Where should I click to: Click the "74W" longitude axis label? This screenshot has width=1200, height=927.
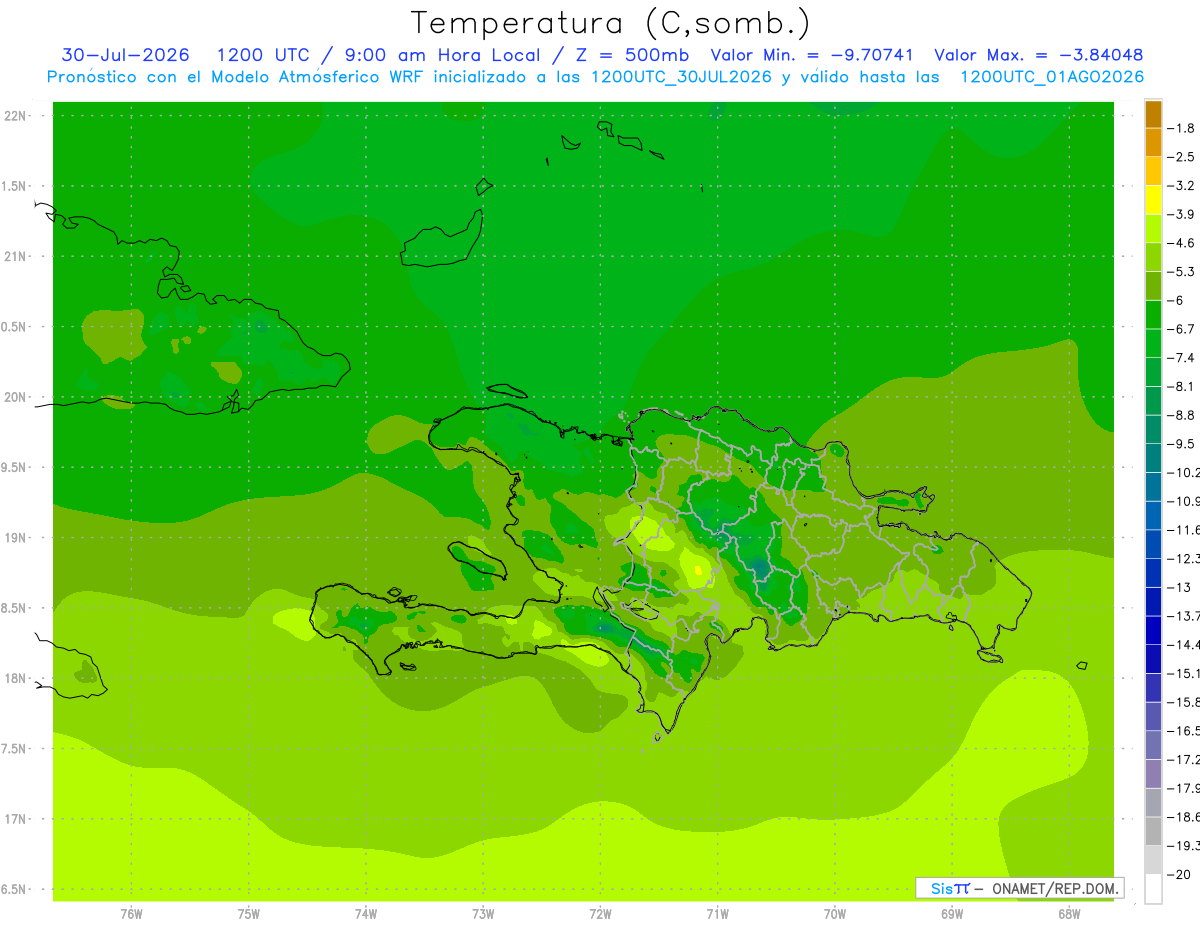(366, 914)
